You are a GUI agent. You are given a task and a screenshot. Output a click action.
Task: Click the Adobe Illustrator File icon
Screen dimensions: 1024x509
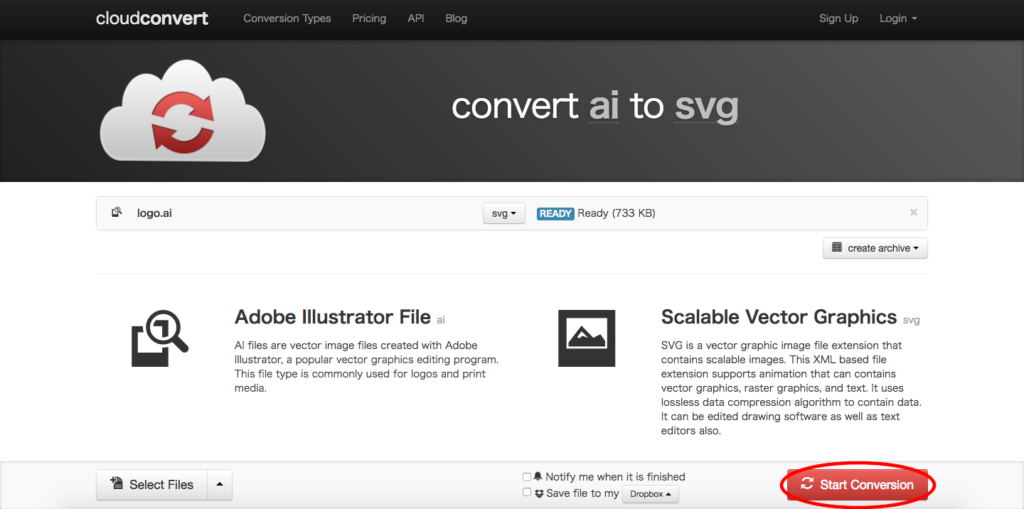pyautogui.click(x=160, y=337)
